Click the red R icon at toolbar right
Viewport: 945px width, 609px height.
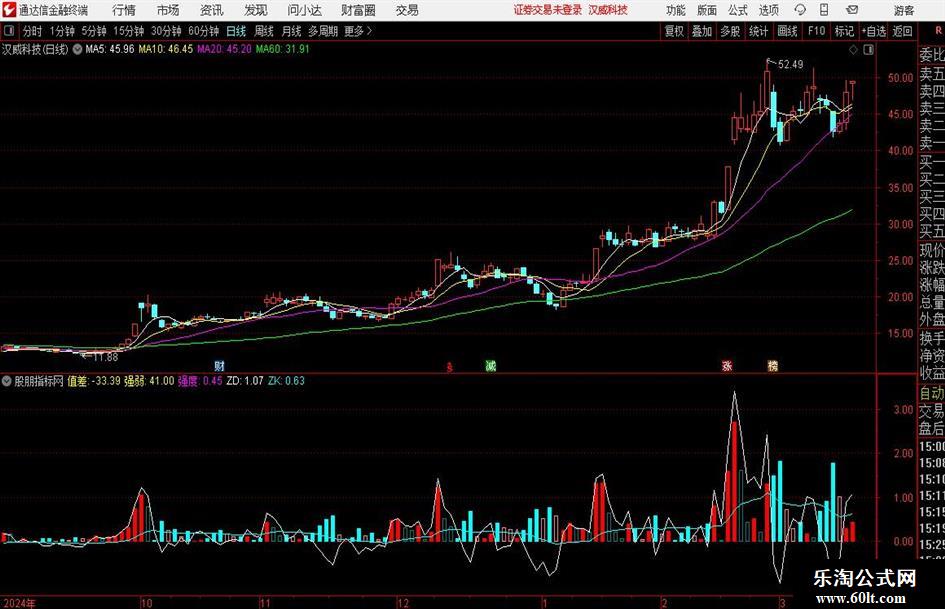[938, 31]
